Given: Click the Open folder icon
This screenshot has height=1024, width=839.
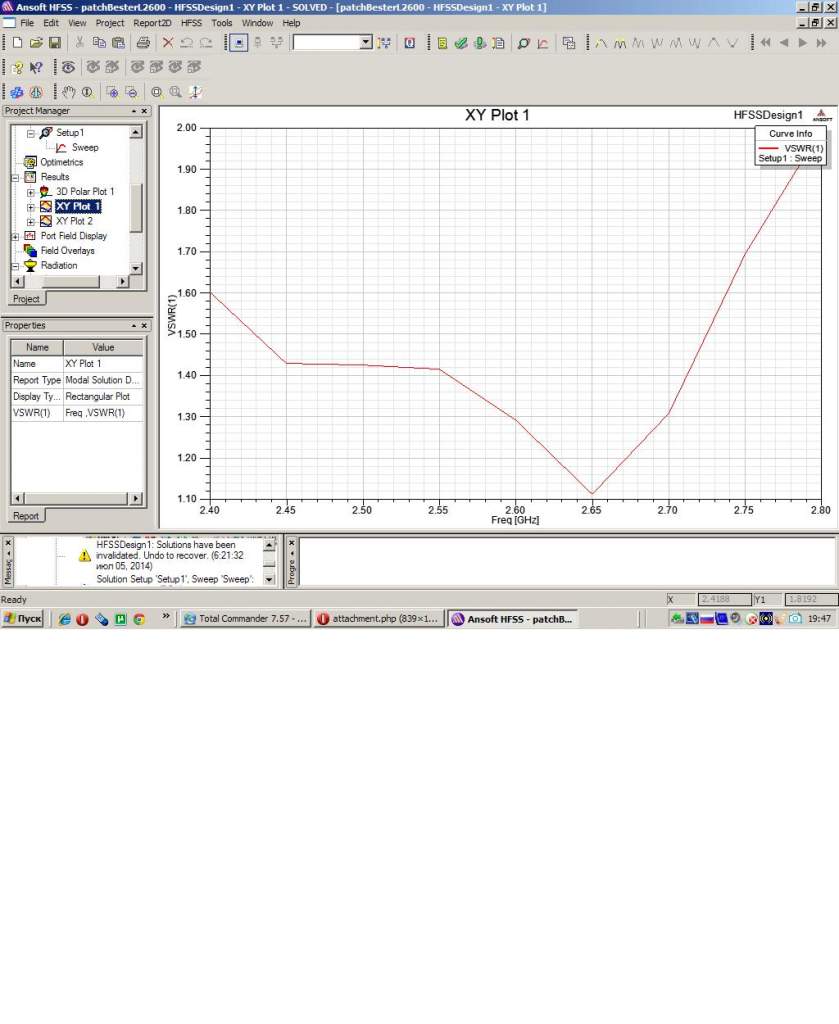Looking at the screenshot, I should tap(36, 43).
